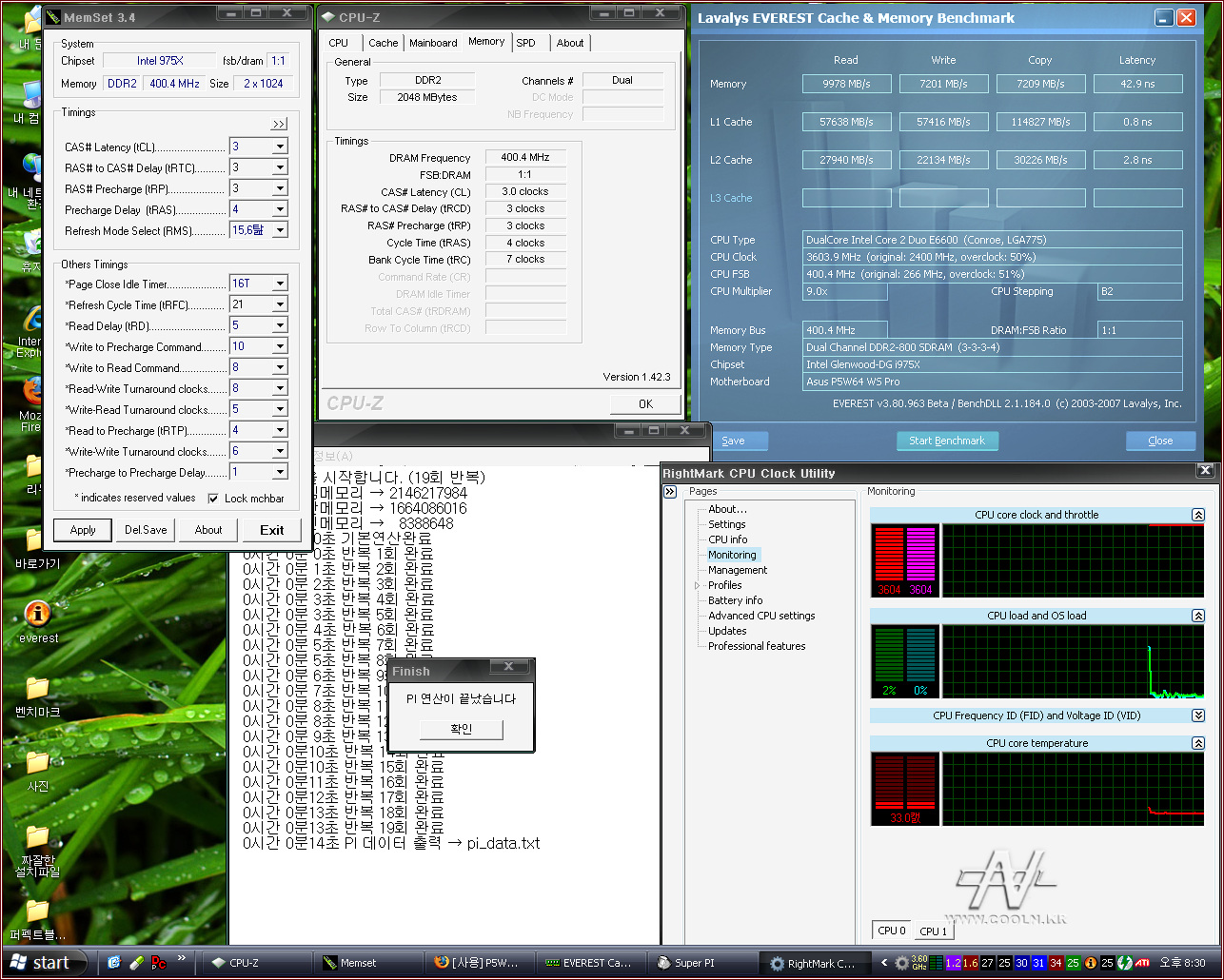Open the Refresh Cycle Time (tRFC) dropdown
The height and width of the screenshot is (980, 1224).
point(280,304)
